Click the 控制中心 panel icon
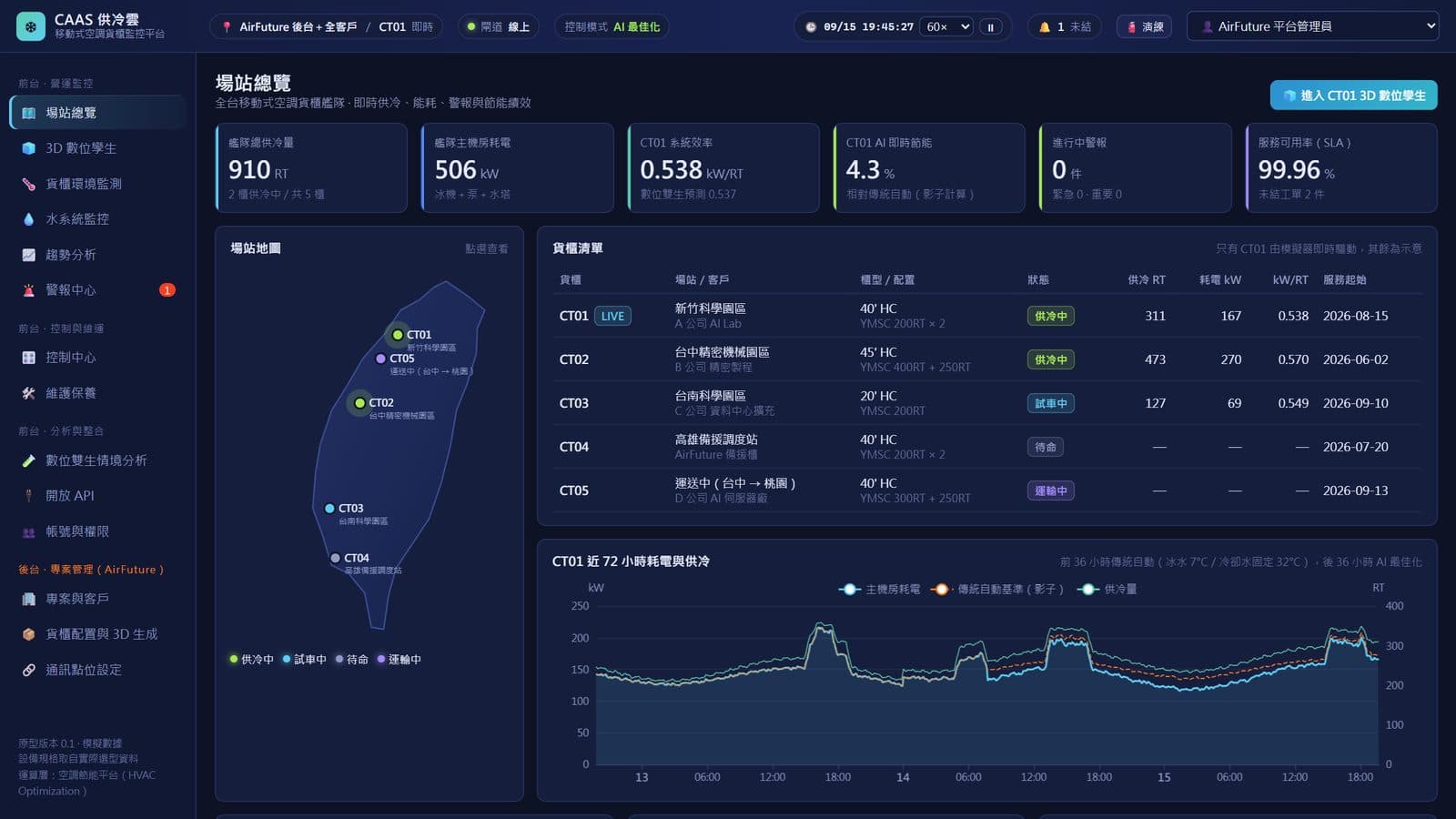Screen dimensions: 1456x819 [x=28, y=358]
